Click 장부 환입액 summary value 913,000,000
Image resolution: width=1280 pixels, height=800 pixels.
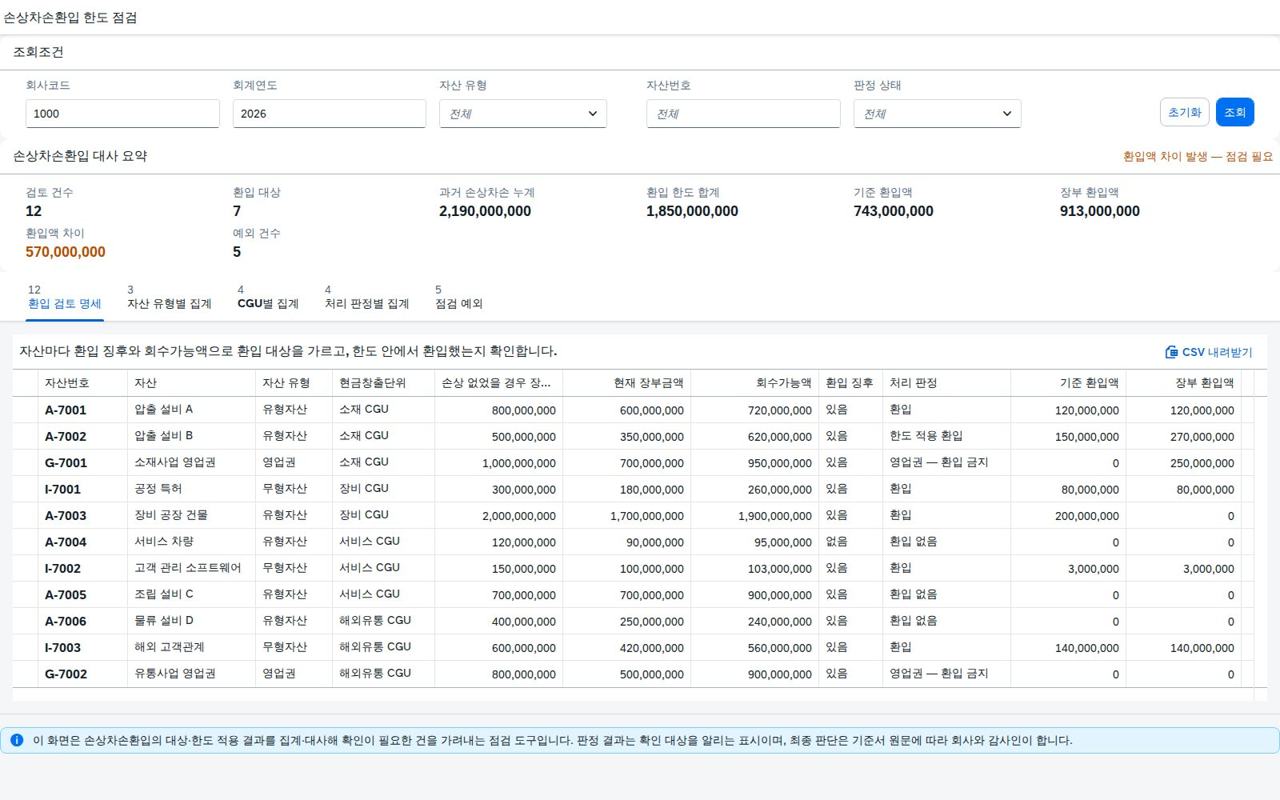click(x=1100, y=211)
